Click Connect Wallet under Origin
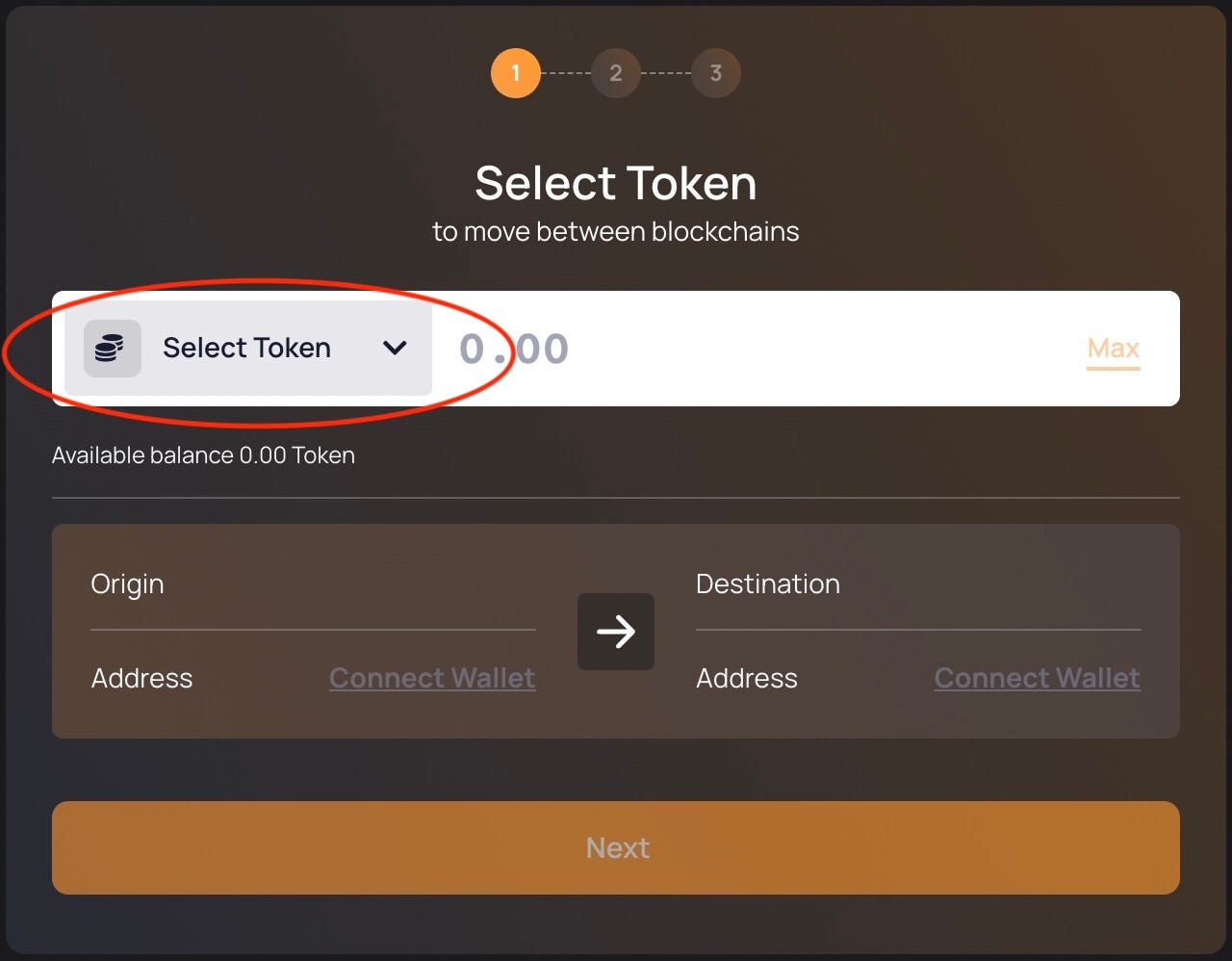 click(x=432, y=678)
